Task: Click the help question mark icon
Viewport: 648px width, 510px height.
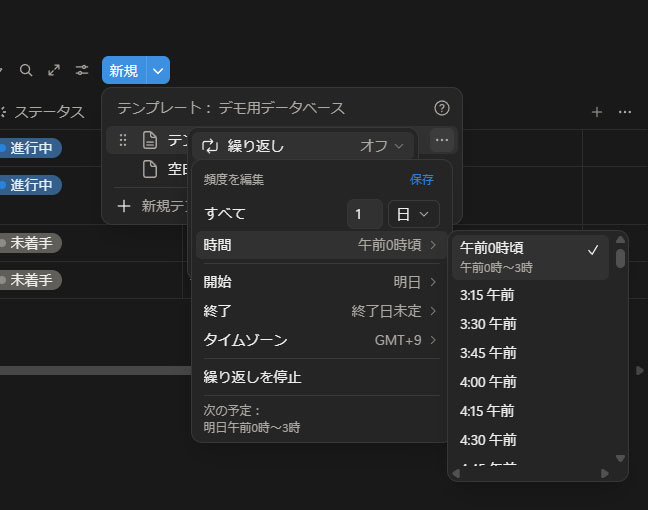Action: point(442,108)
